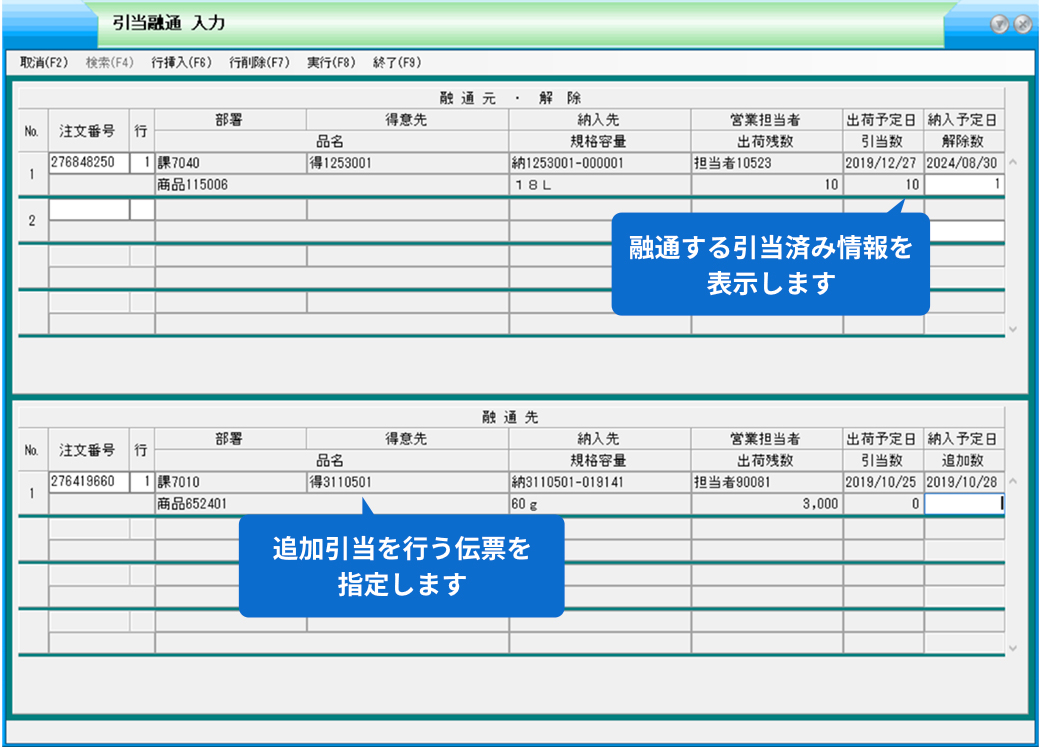Click the 融通元・解除 section header
The image size is (1040, 748).
[511, 98]
